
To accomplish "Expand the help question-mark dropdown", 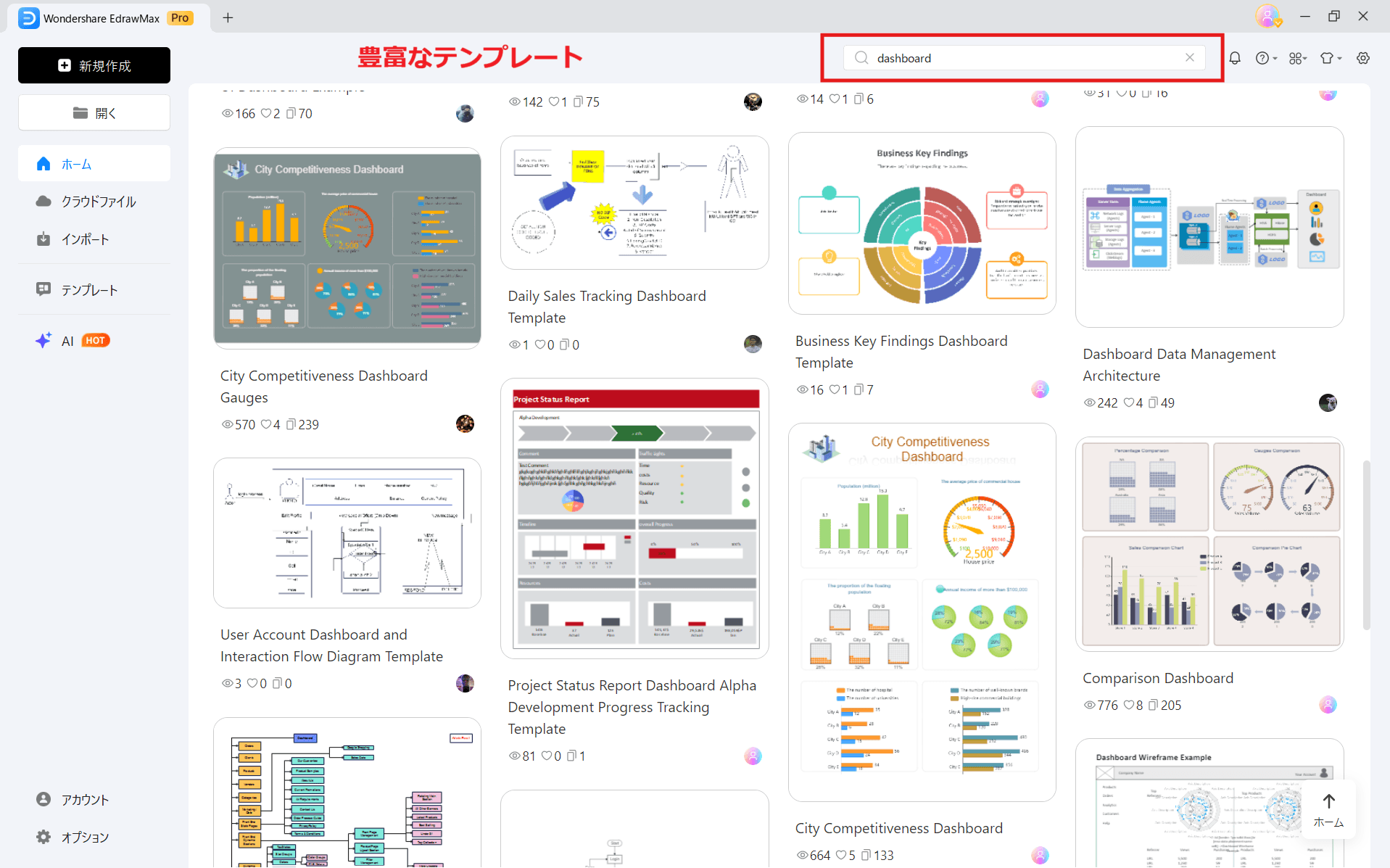I will pos(1266,58).
